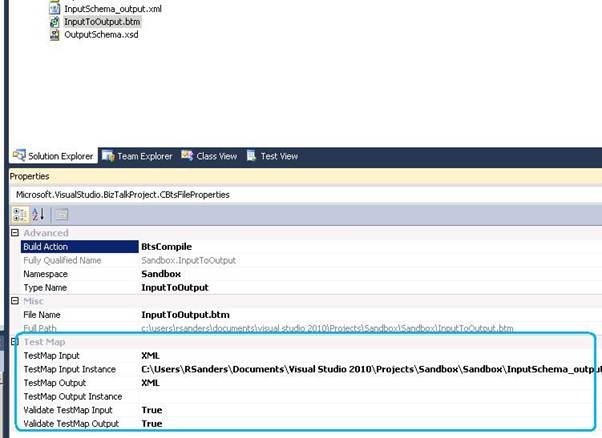Viewport: 602px width, 438px height.
Task: Collapse the Advanced property category
Action: [x=15, y=233]
